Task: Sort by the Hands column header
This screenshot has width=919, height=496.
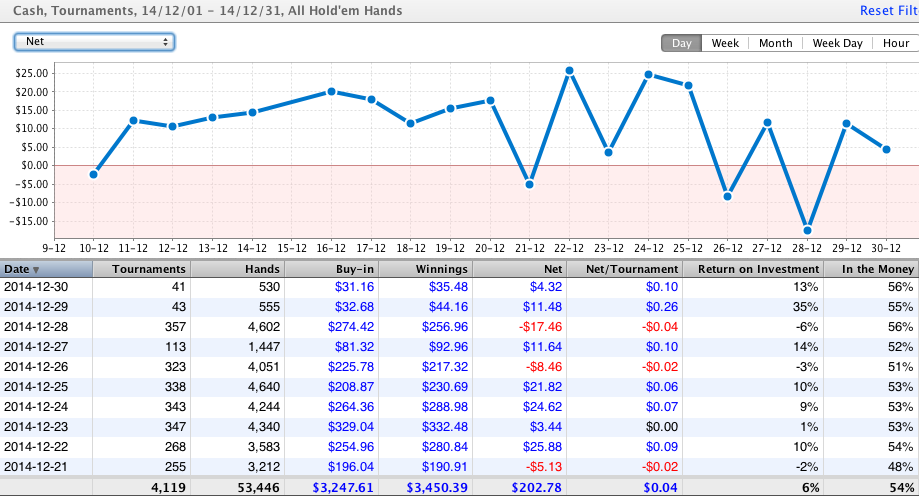Action: (x=236, y=269)
